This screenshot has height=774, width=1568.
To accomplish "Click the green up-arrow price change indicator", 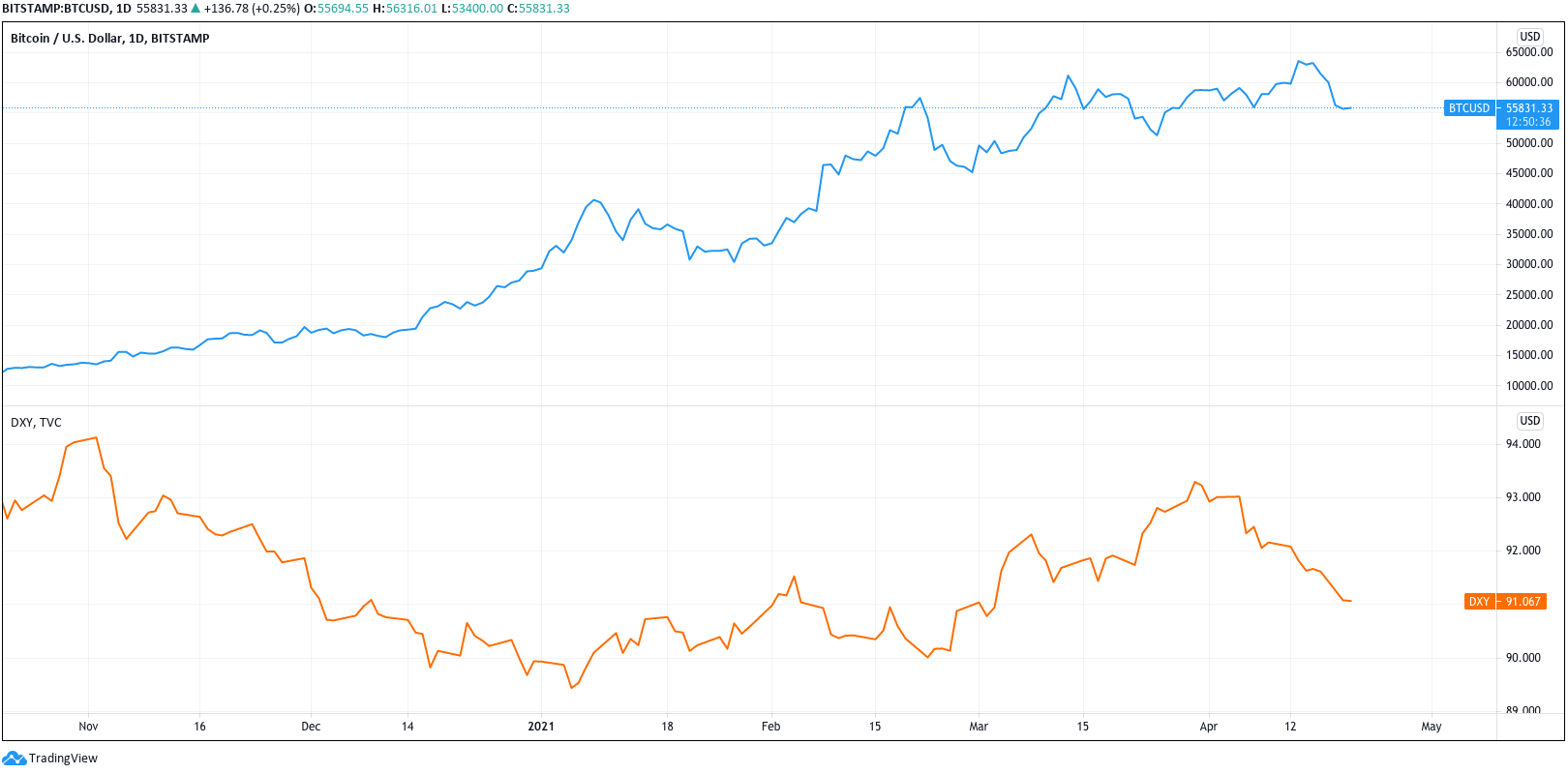I will pyautogui.click(x=196, y=9).
